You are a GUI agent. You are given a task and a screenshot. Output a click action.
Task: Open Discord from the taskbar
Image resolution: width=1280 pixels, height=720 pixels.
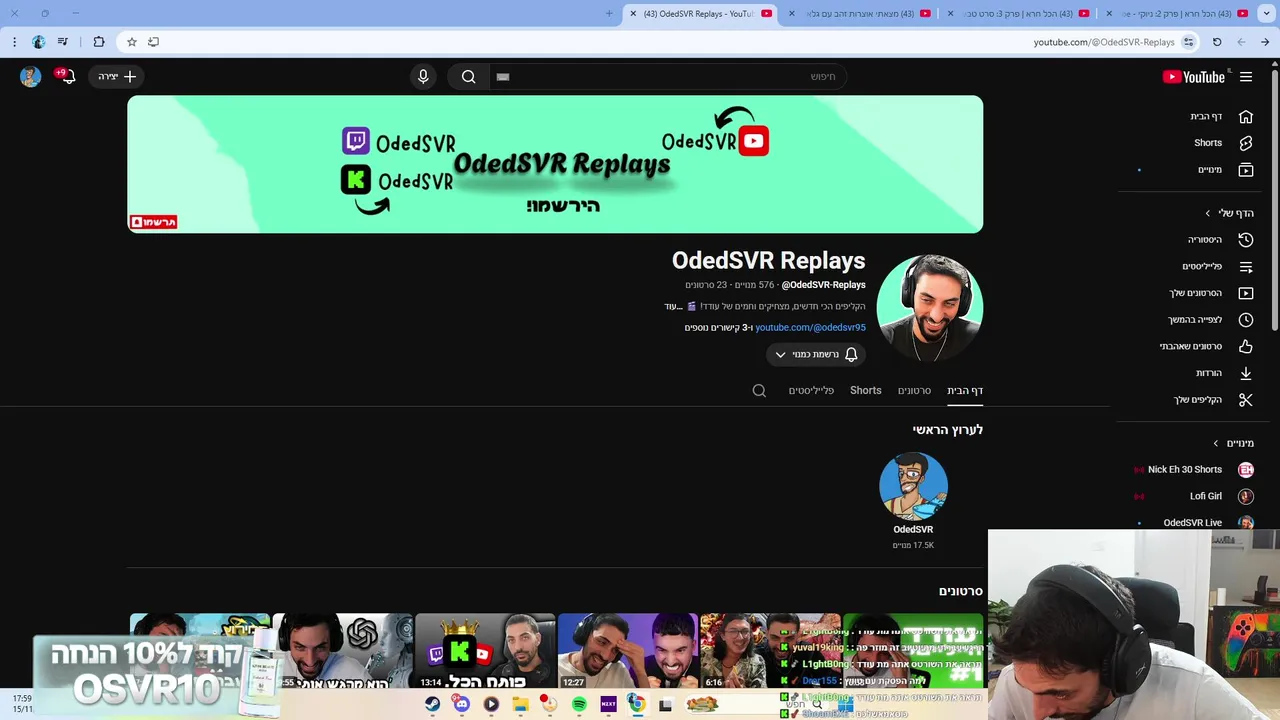[461, 704]
